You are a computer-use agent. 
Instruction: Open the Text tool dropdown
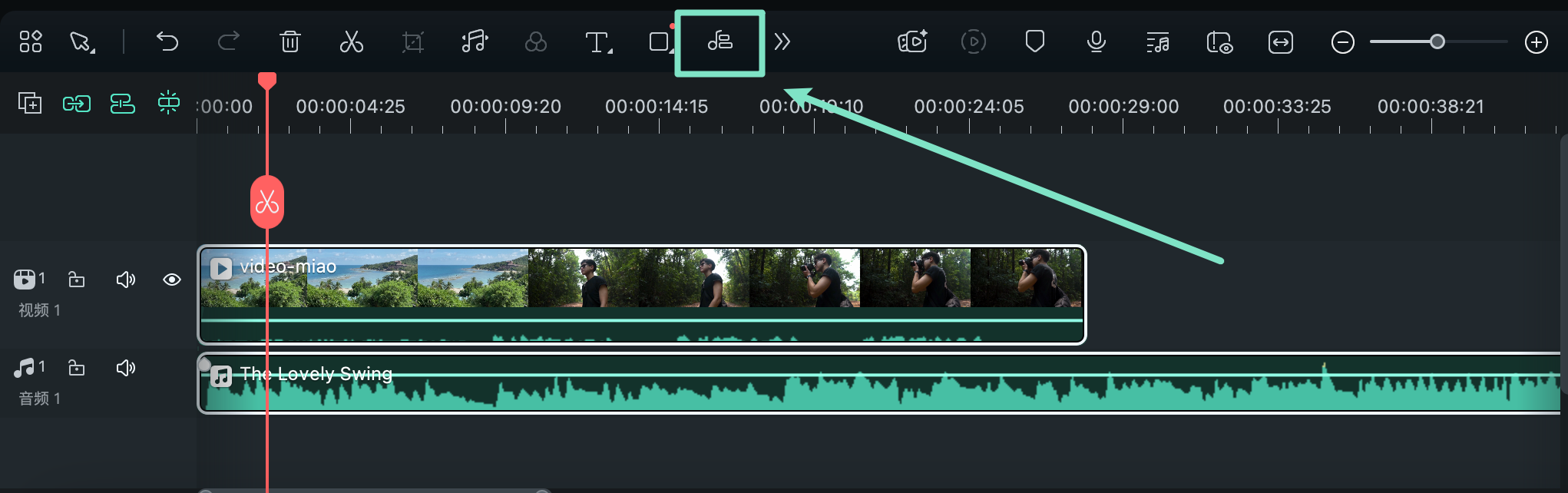[x=598, y=42]
